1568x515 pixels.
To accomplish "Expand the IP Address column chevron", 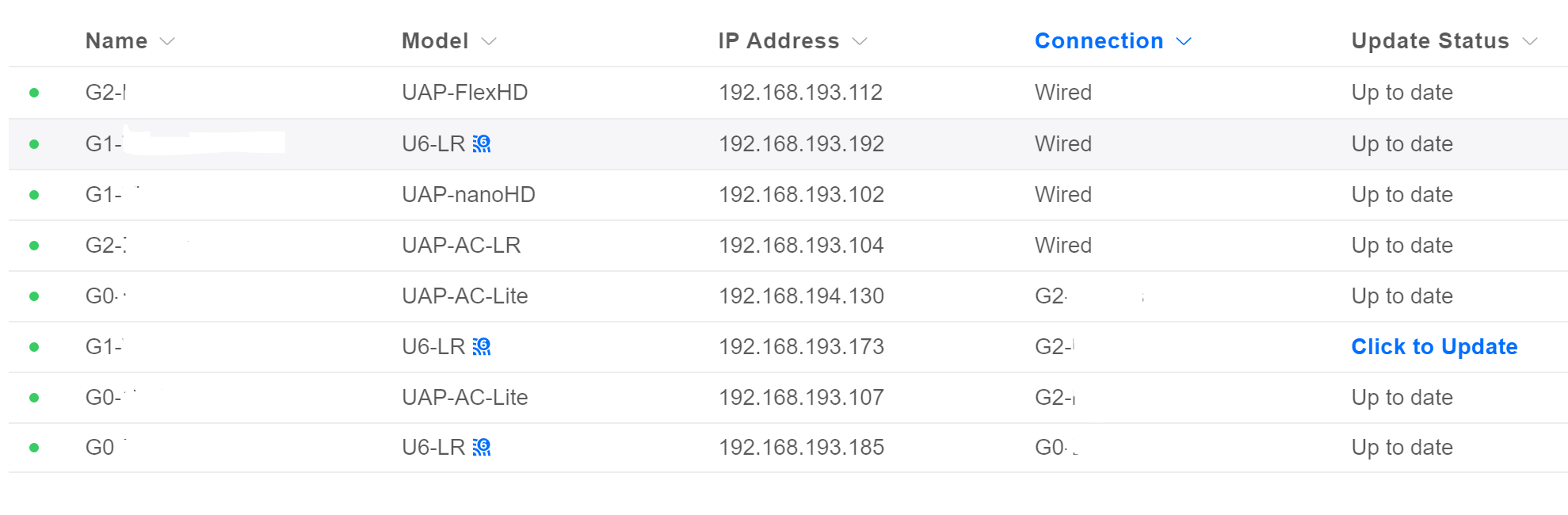I will pyautogui.click(x=860, y=41).
